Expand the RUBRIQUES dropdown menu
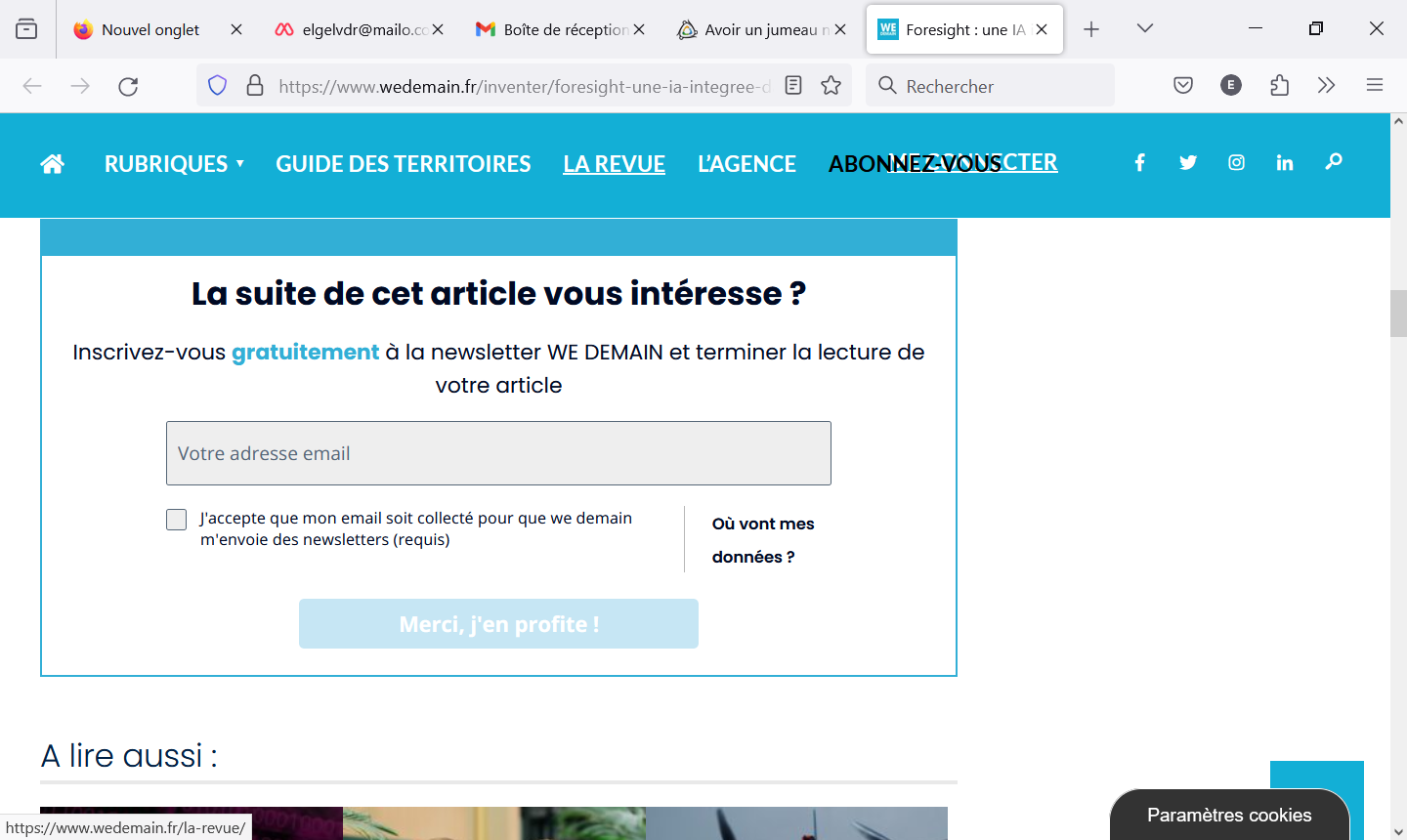This screenshot has width=1407, height=840. click(174, 164)
